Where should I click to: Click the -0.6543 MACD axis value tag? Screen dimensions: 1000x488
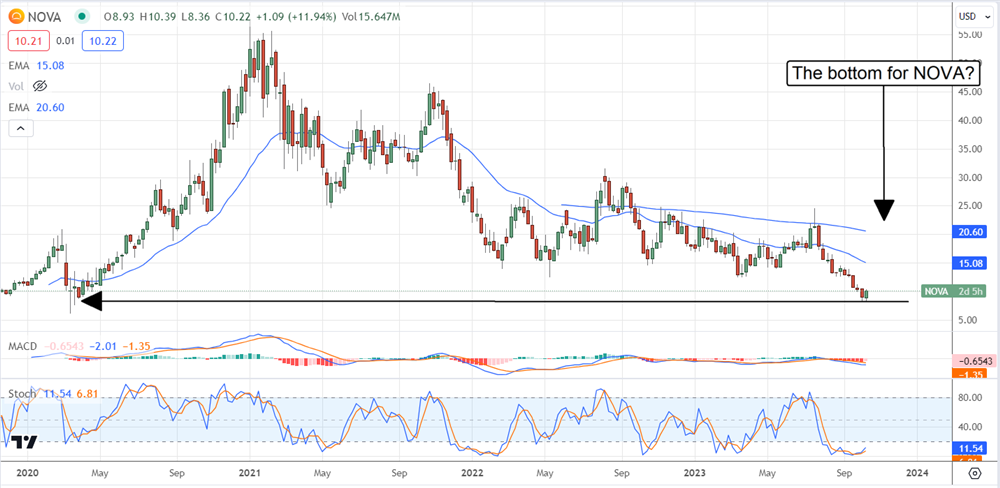coord(973,360)
